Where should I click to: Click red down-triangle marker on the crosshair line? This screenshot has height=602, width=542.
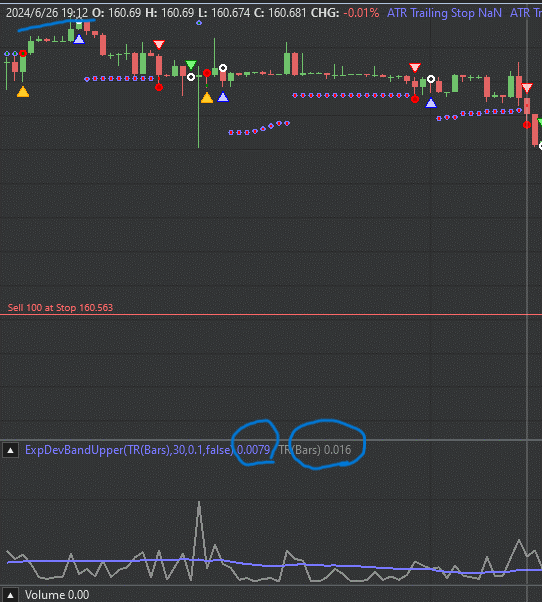(x=527, y=88)
